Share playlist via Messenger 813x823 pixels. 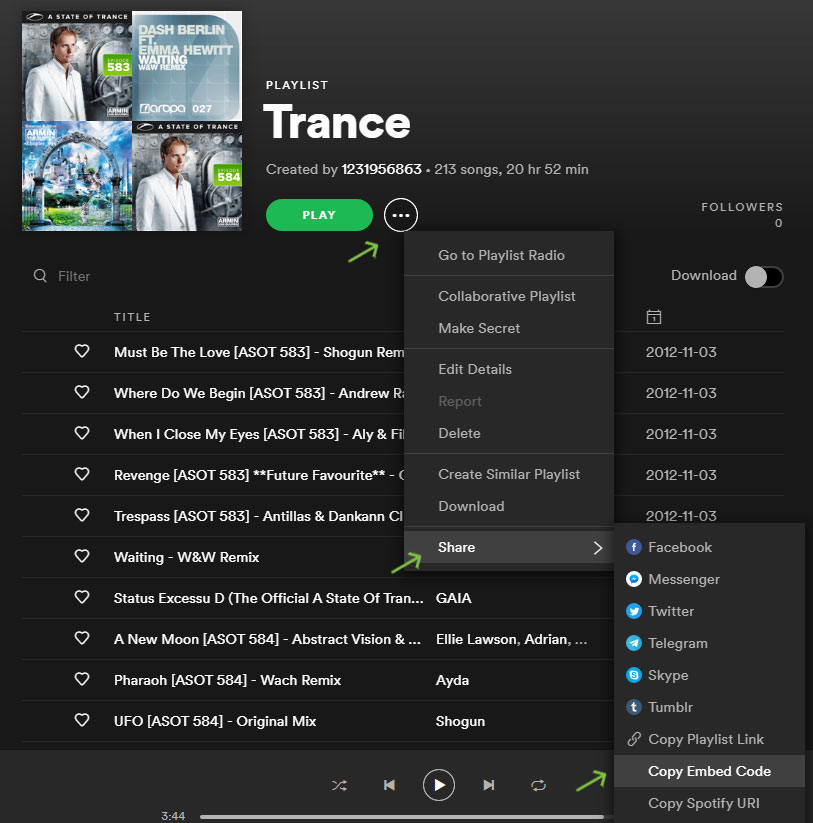(x=709, y=579)
